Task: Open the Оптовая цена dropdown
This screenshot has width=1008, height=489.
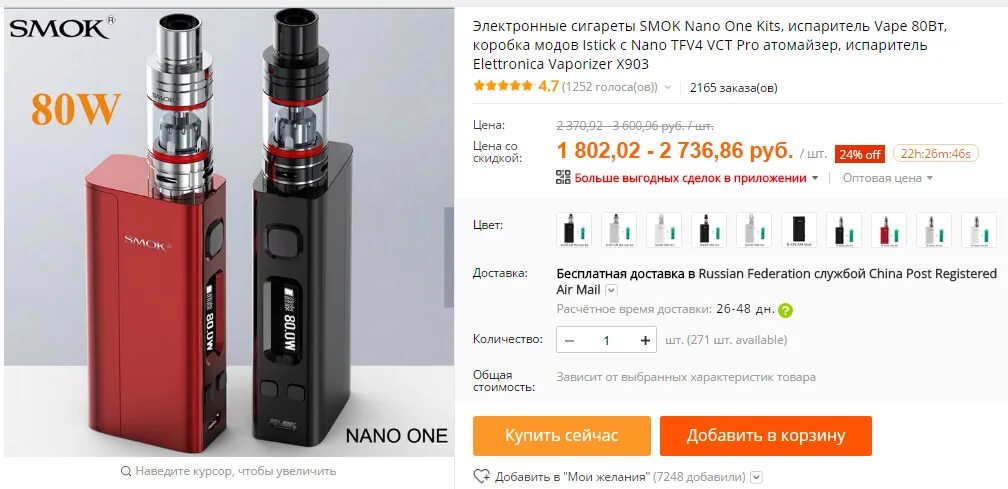Action: click(x=888, y=178)
